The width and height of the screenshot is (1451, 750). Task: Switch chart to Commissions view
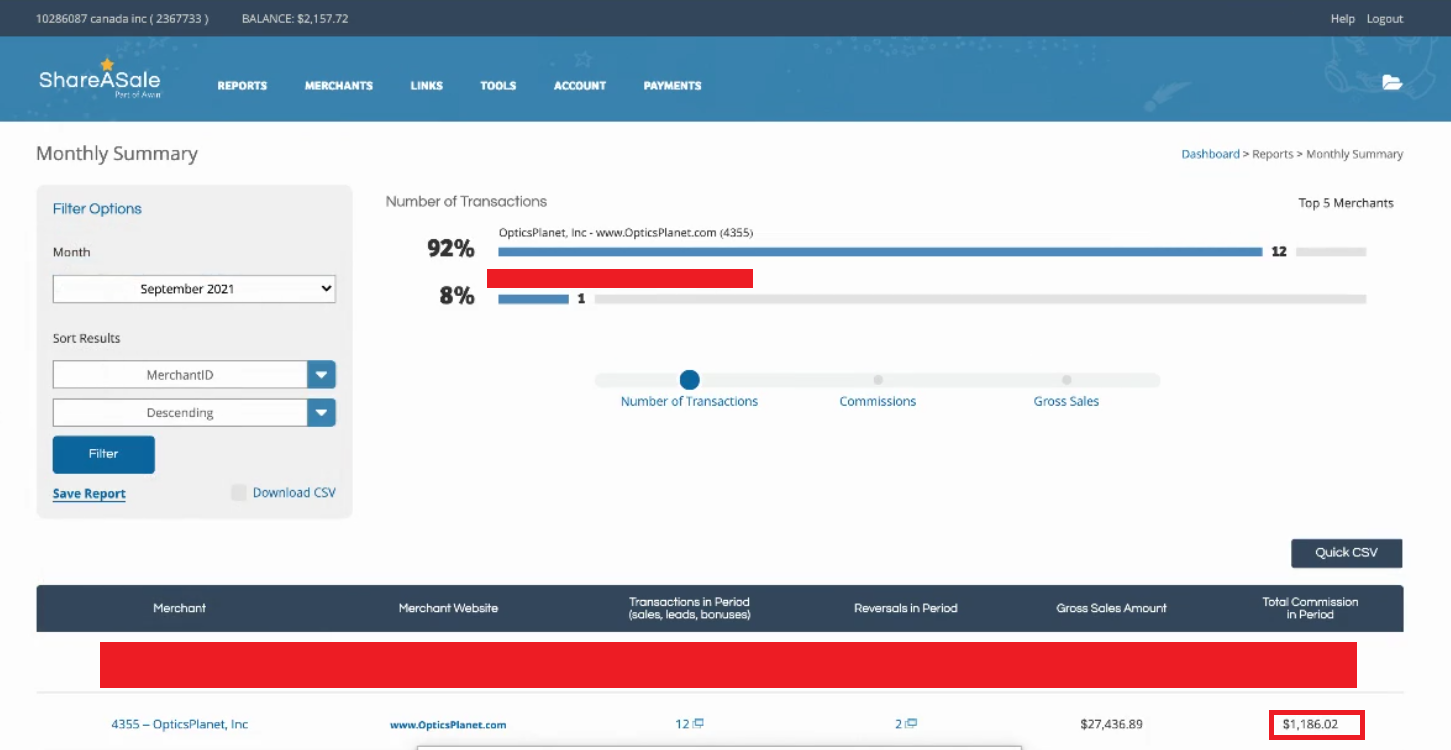[x=878, y=380]
